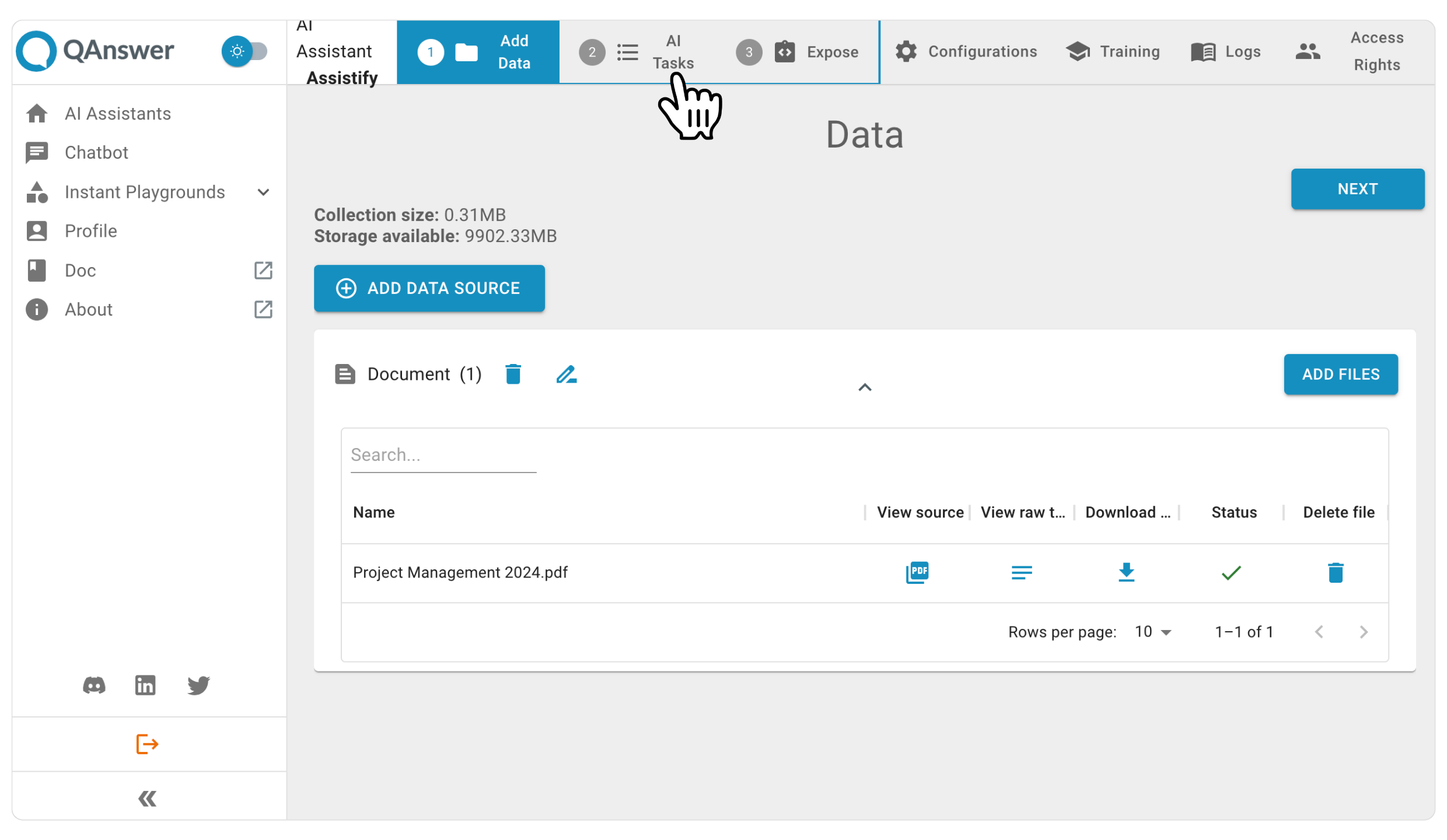
Task: View raw text of Project Management 2024.pdf
Action: coord(1022,572)
